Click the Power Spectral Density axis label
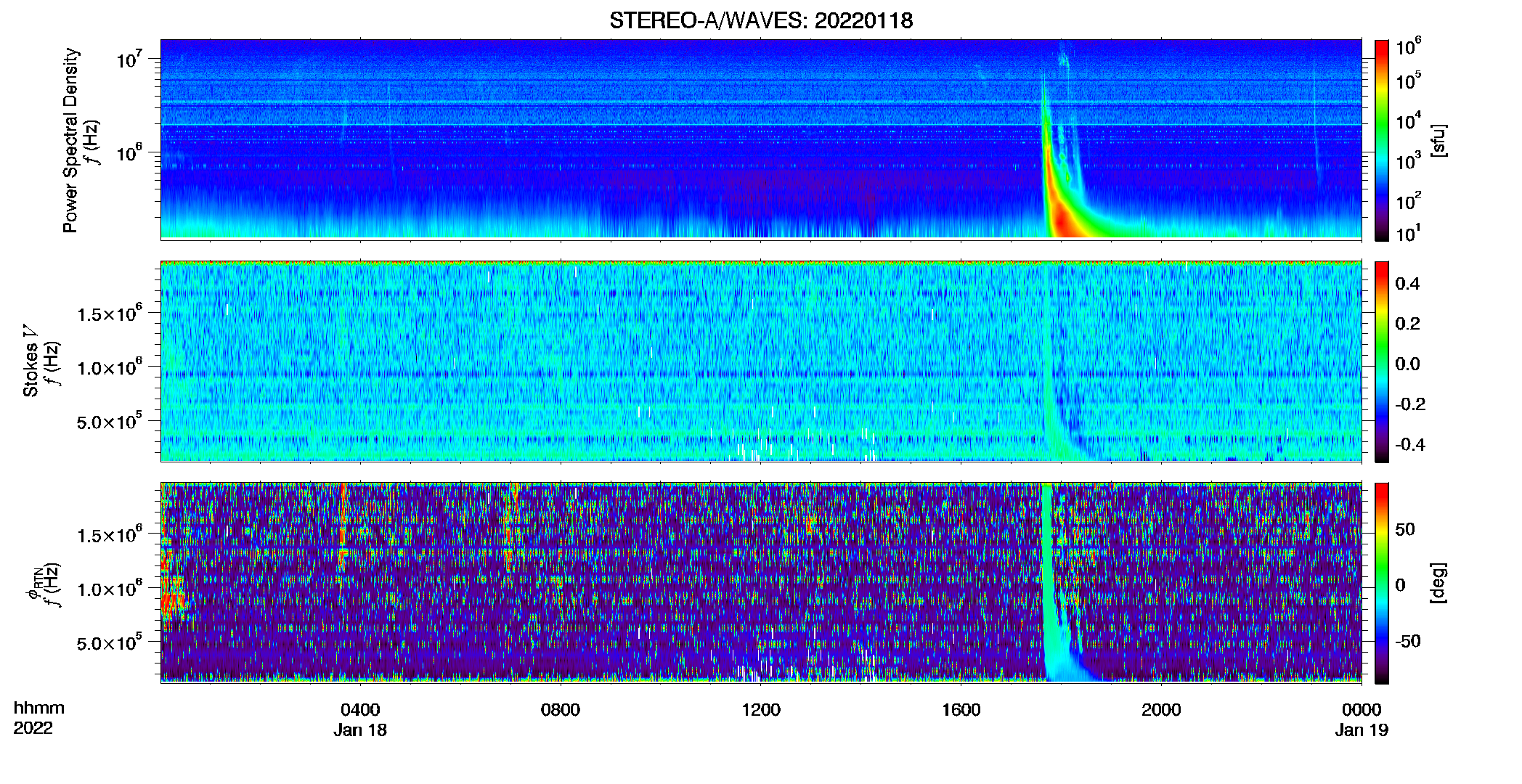Viewport: 1522px width, 784px height. [x=70, y=140]
